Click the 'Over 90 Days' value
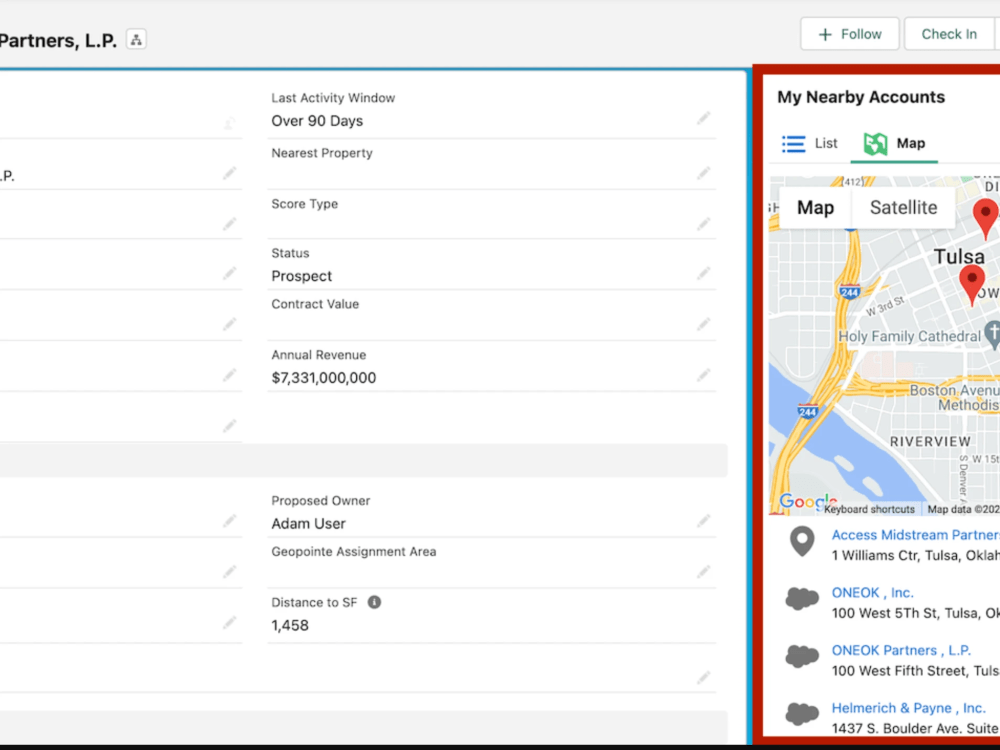Image resolution: width=1000 pixels, height=750 pixels. click(x=317, y=121)
